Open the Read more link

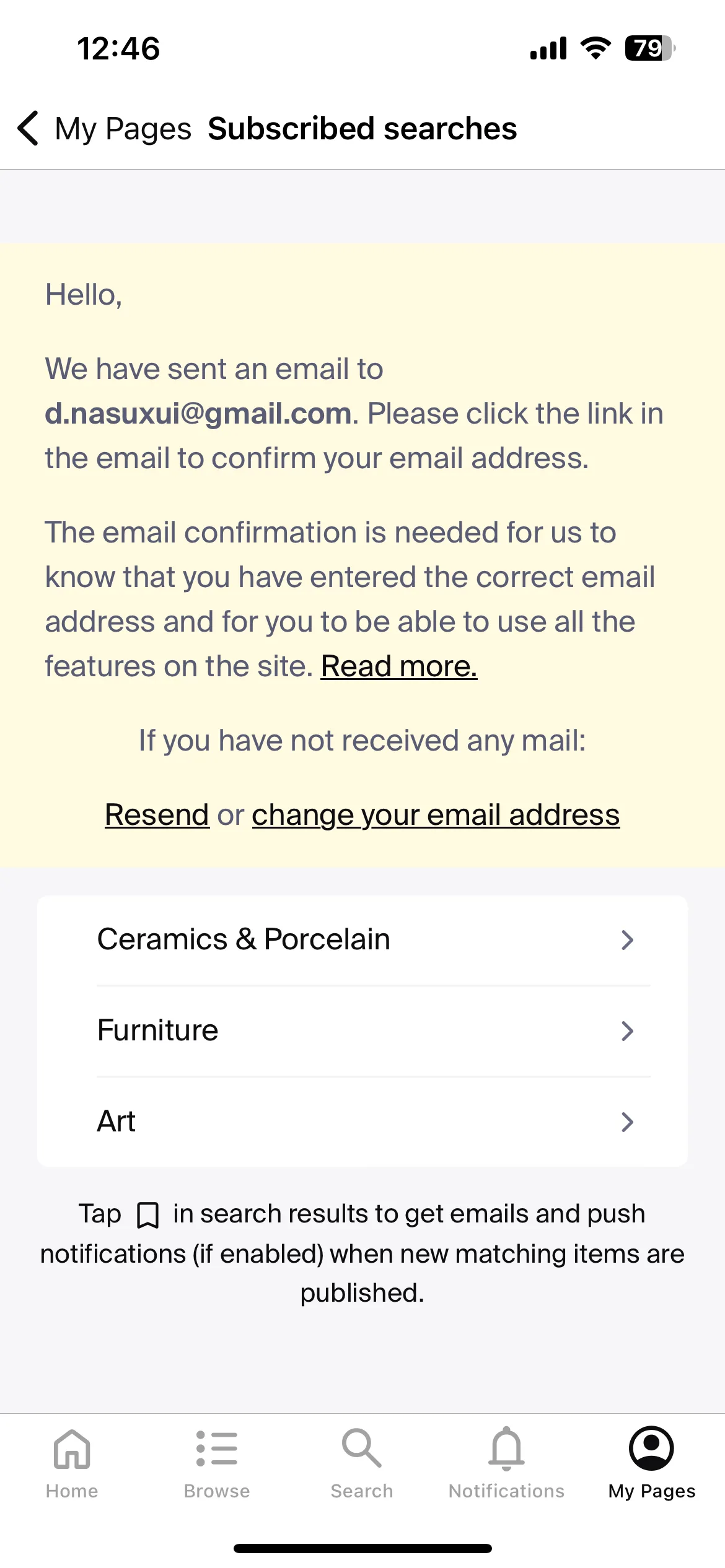coord(399,666)
